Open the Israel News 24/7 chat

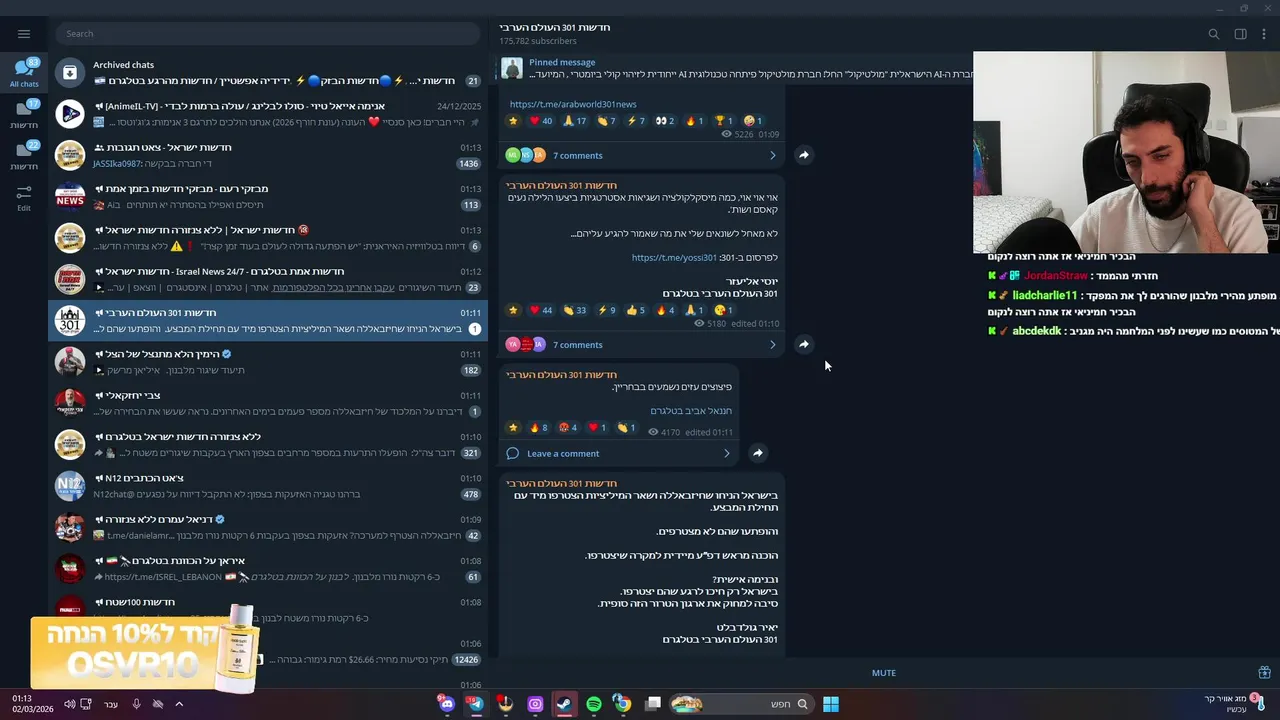point(268,279)
